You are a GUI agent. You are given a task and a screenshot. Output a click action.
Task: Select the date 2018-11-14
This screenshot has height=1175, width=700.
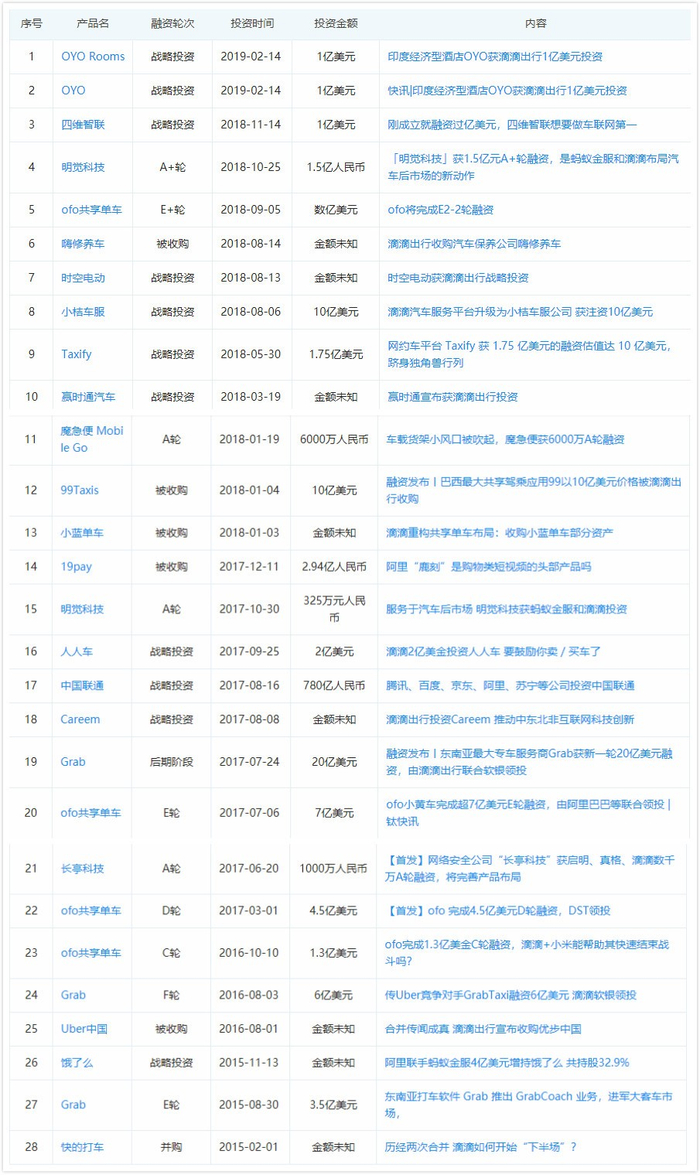(x=251, y=124)
